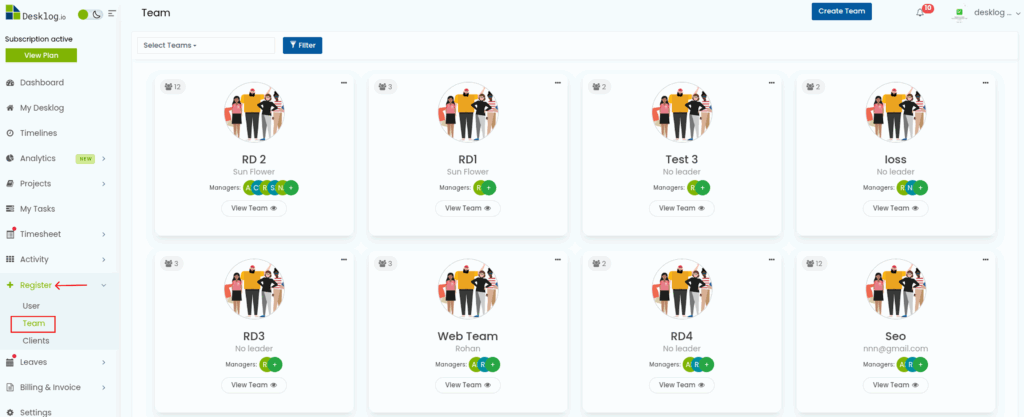Viewport: 1024px width, 417px height.
Task: Open three-dot menu on Test 3 card
Action: coord(771,83)
